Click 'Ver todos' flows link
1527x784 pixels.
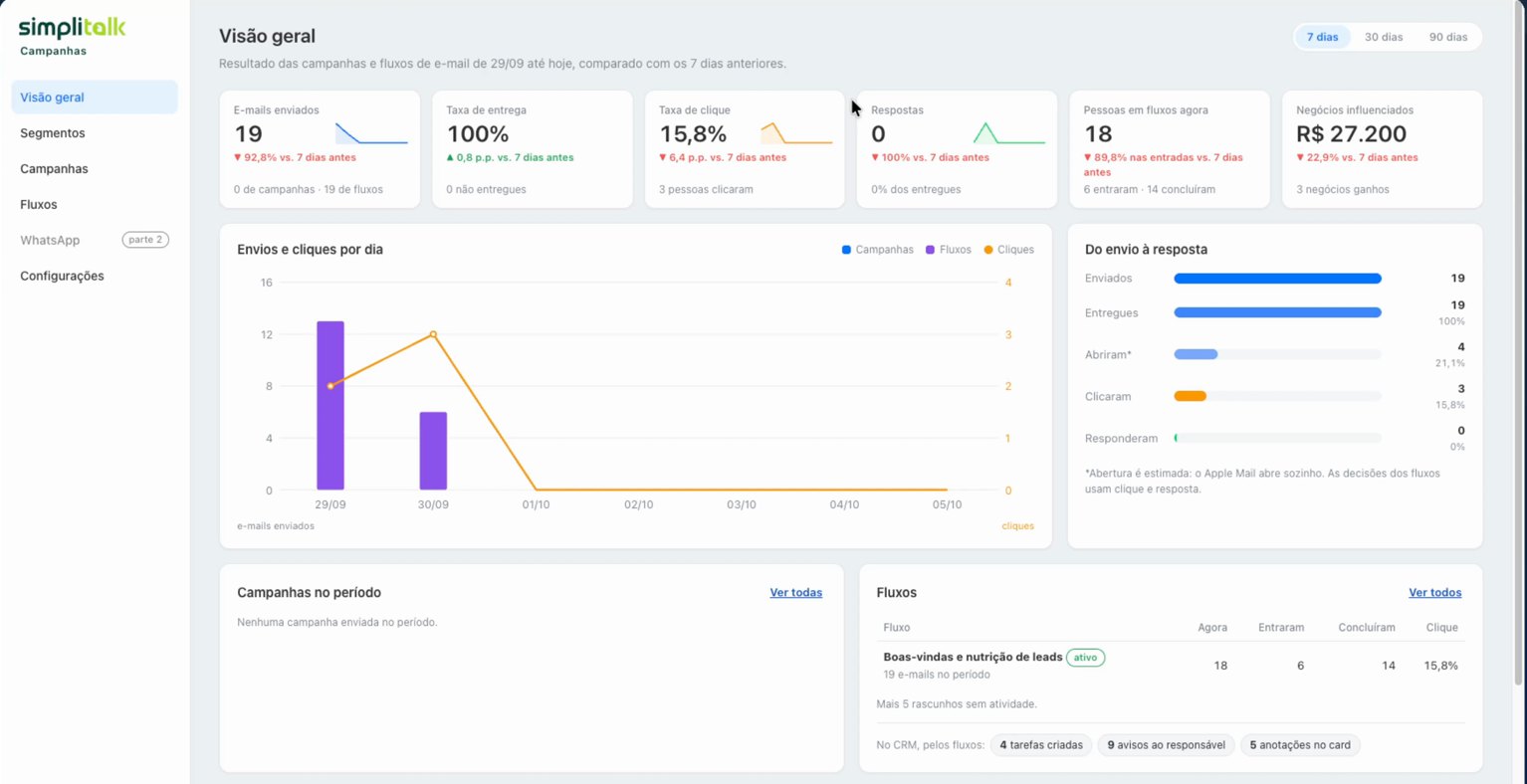coord(1434,593)
